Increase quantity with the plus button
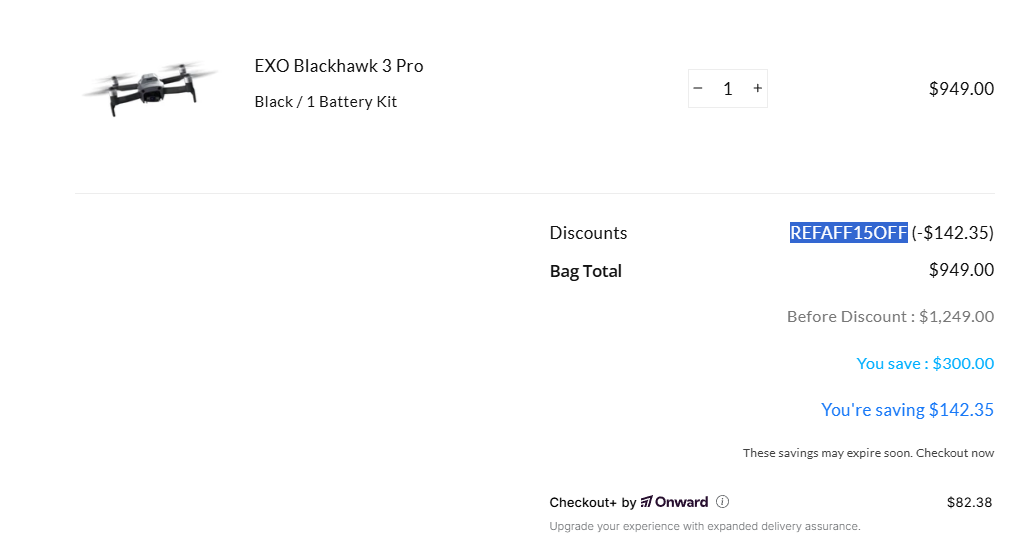Screen dimensions: 1035x552 [x=758, y=88]
